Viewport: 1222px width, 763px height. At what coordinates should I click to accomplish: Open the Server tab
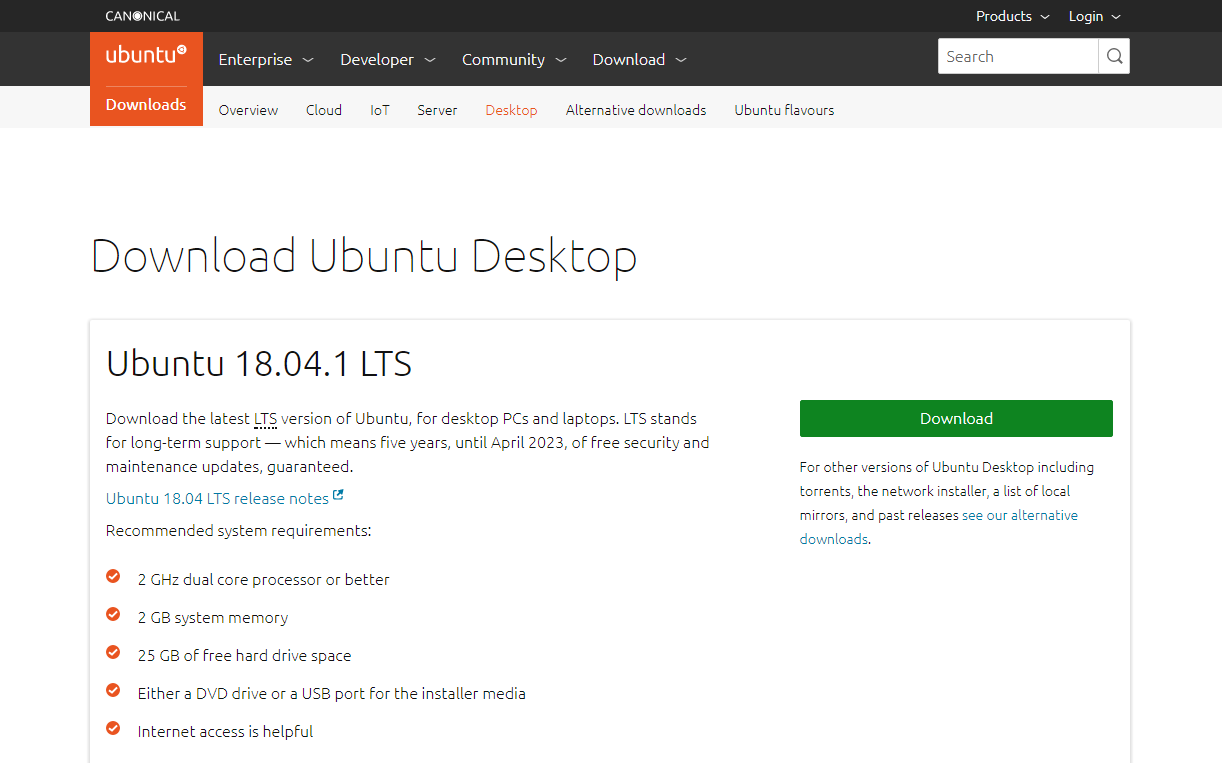[x=437, y=110]
